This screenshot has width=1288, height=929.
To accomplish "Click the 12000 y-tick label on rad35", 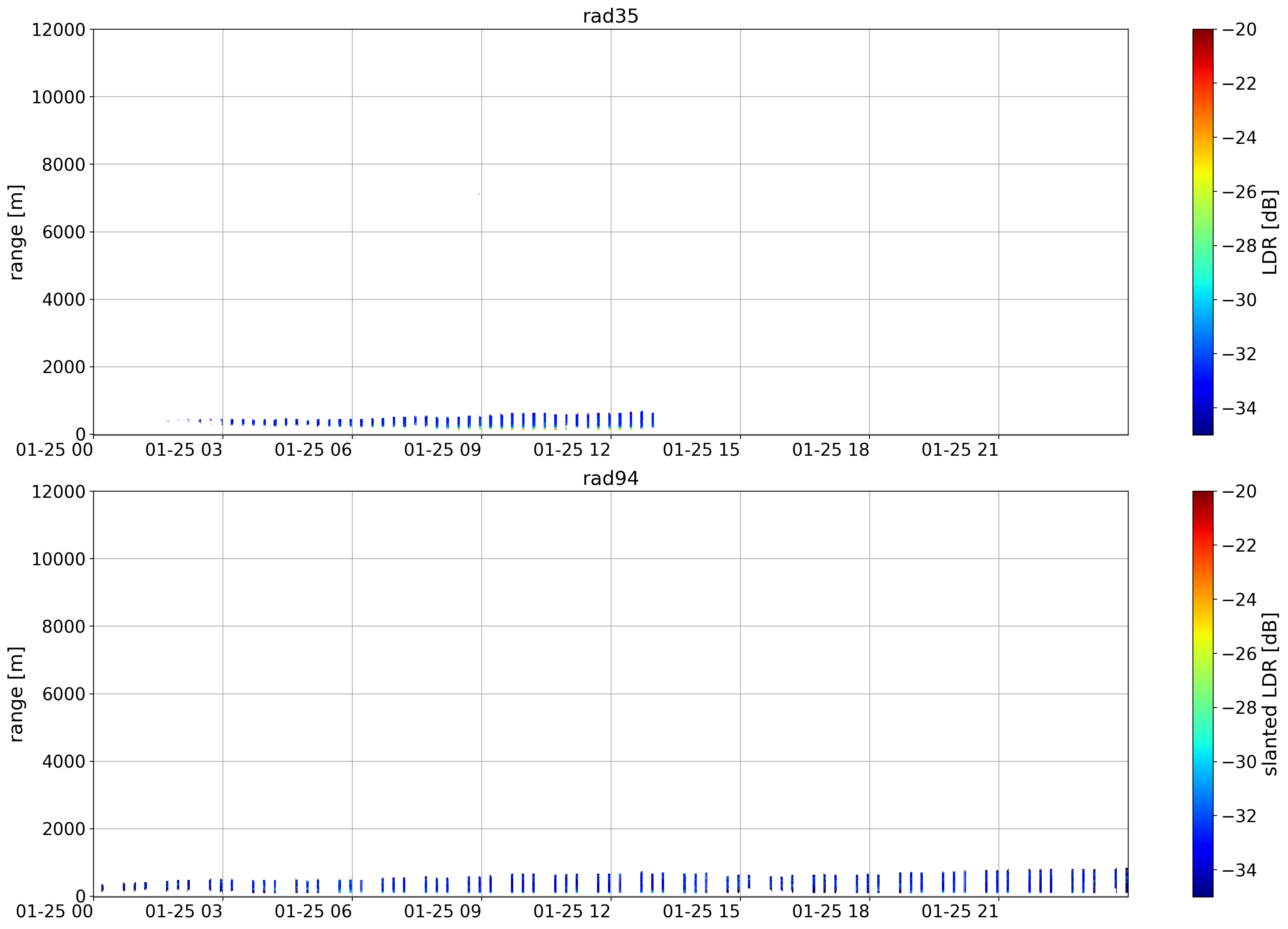I will point(58,30).
